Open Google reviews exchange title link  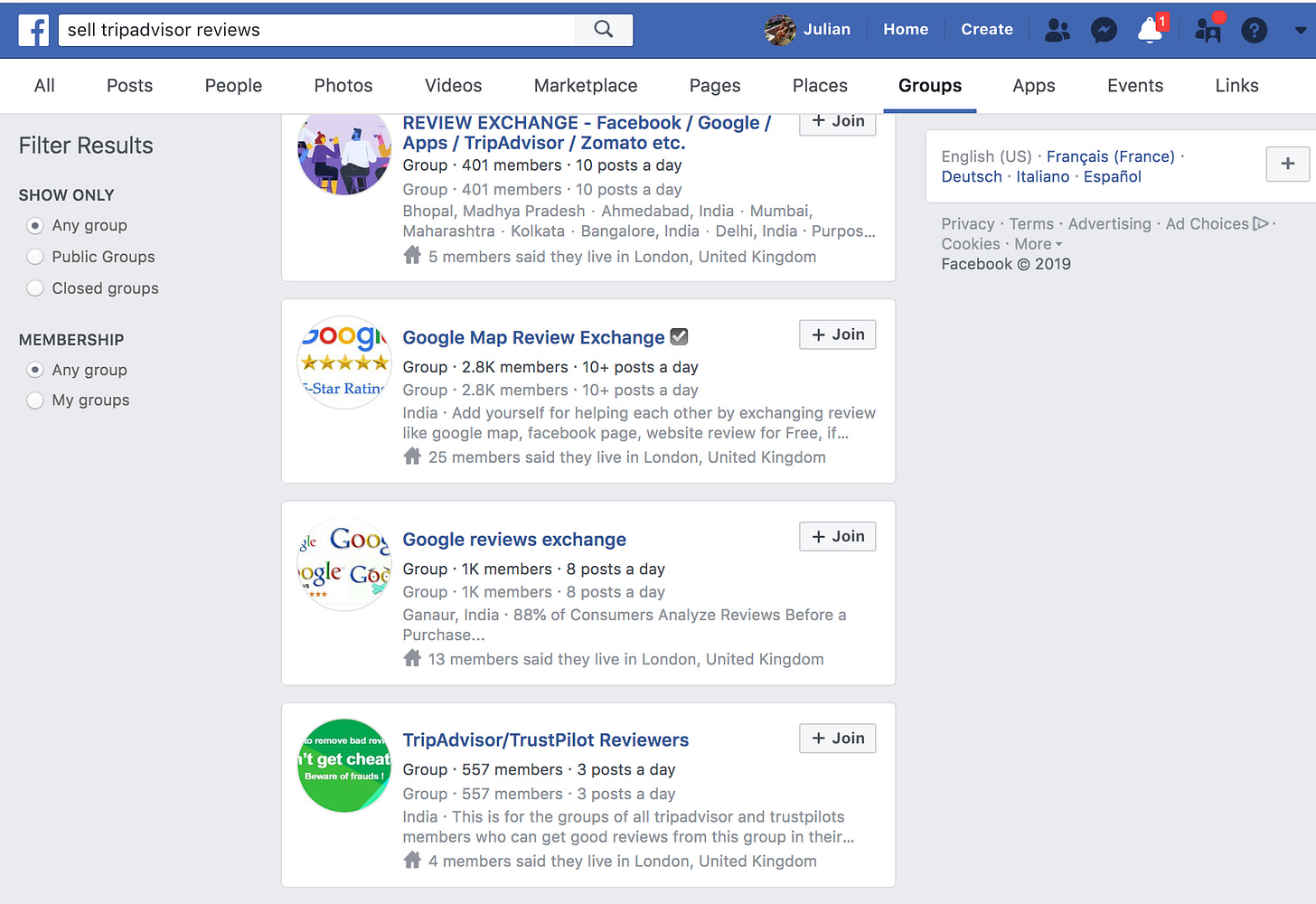point(514,540)
